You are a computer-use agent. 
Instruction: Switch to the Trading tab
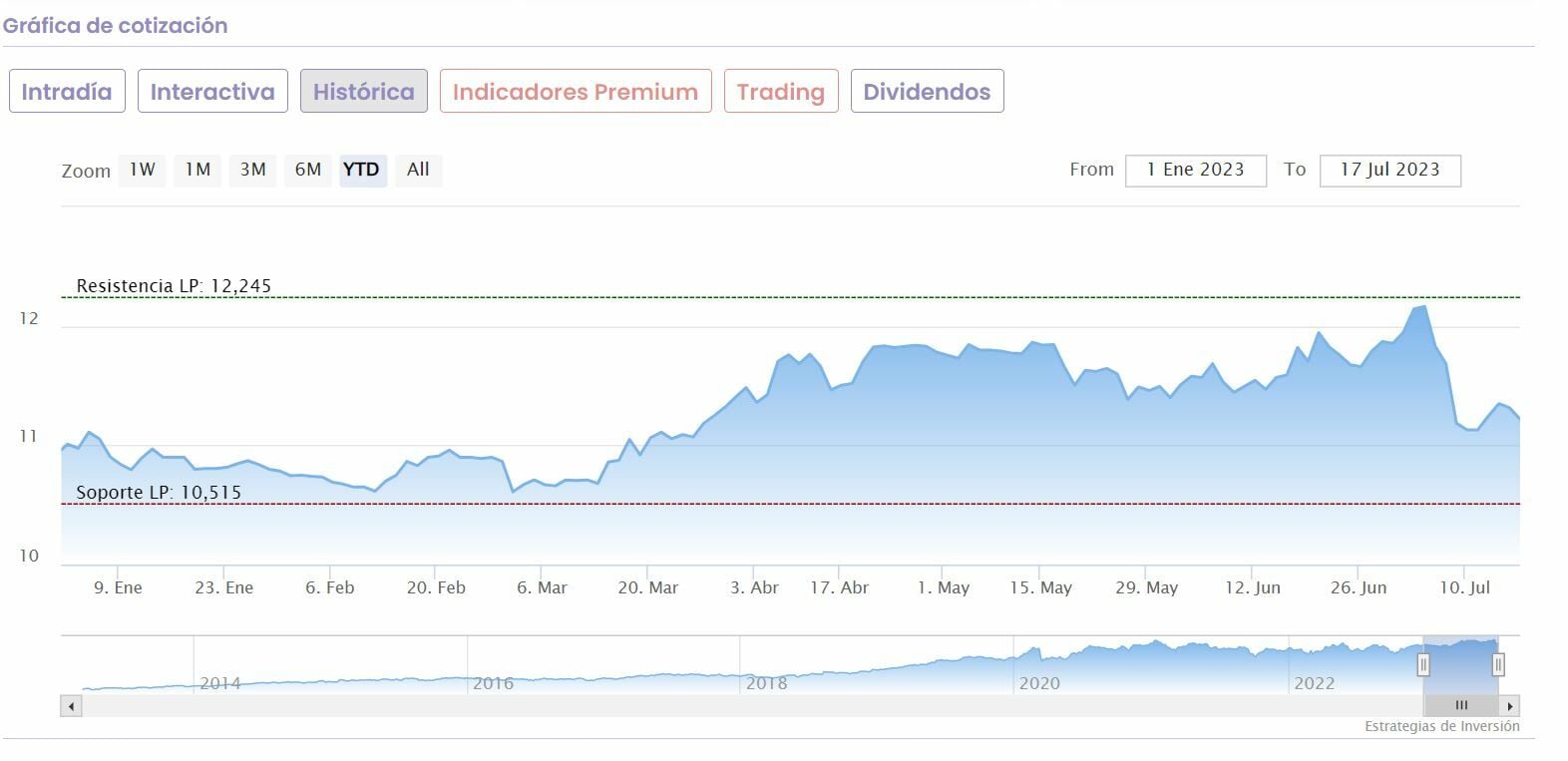click(781, 92)
